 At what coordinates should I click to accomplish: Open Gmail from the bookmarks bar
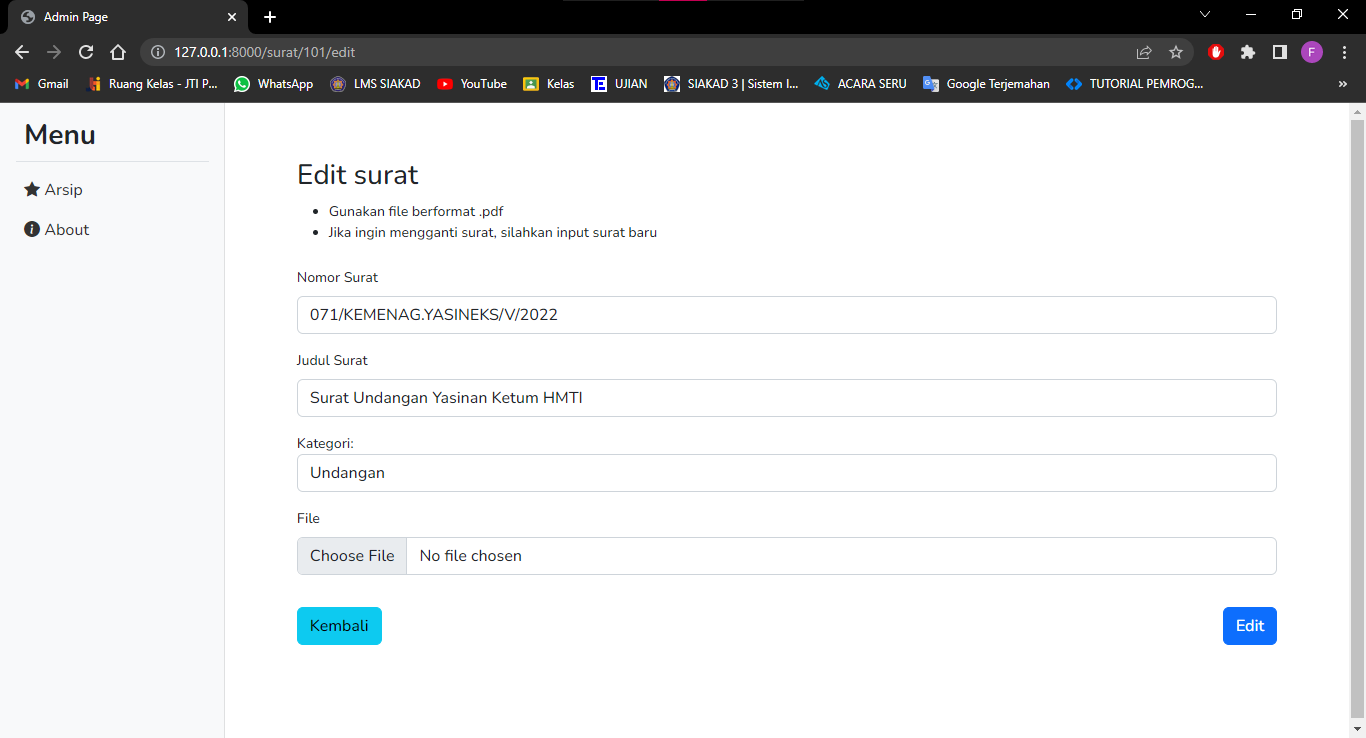click(x=40, y=84)
